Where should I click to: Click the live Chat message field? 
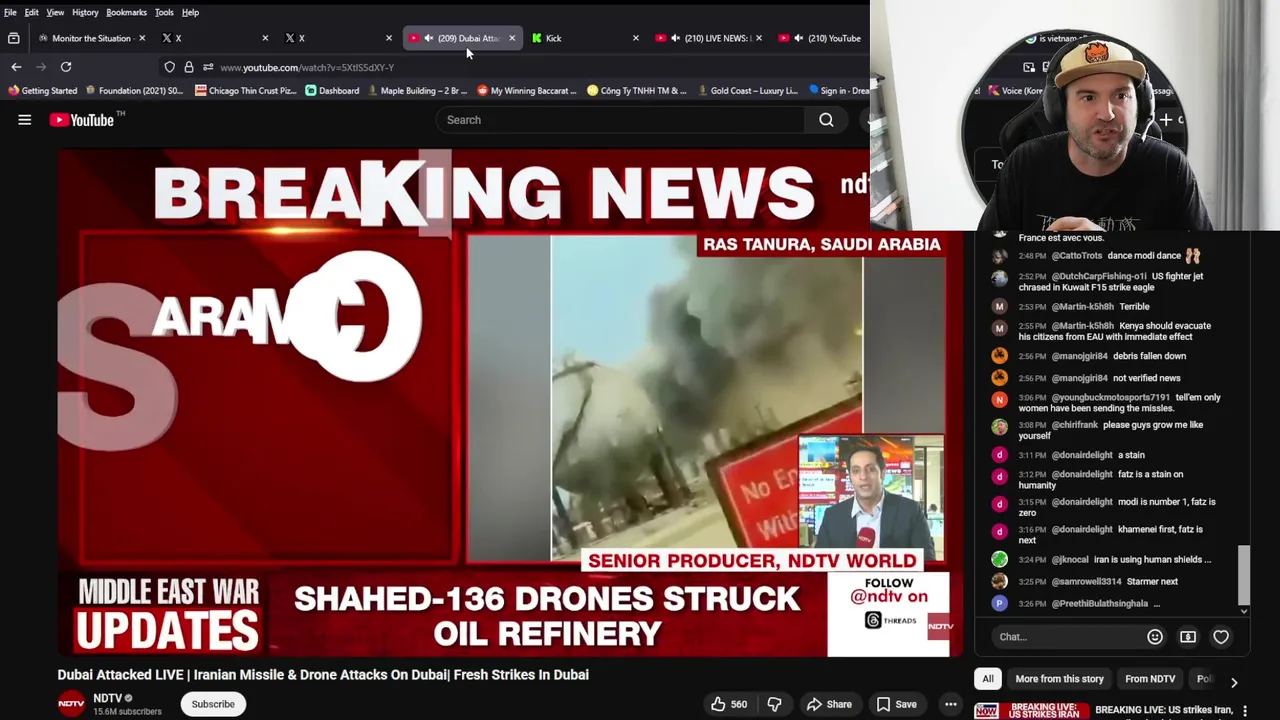[1068, 637]
